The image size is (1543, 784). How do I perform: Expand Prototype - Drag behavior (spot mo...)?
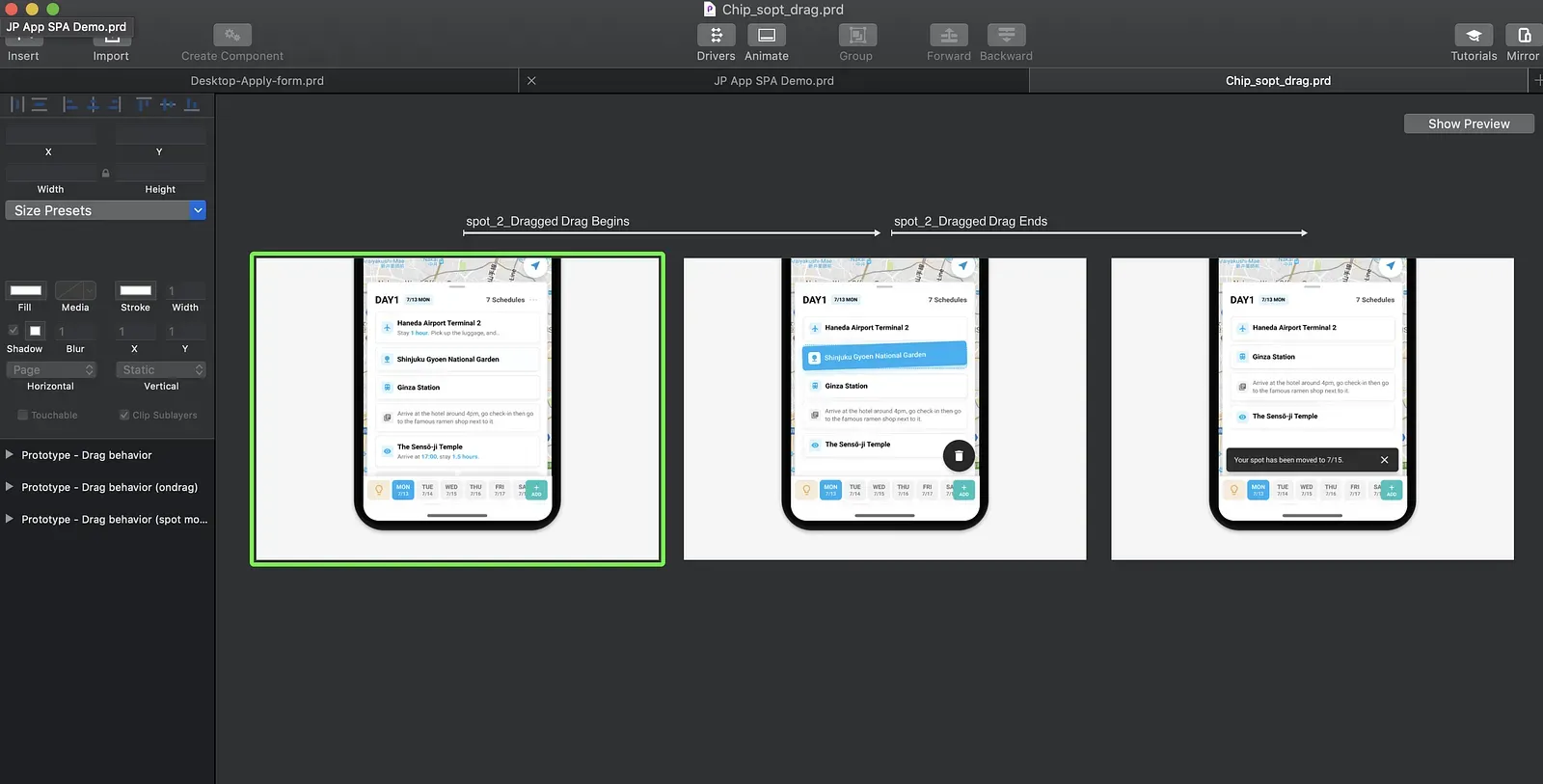[x=10, y=519]
